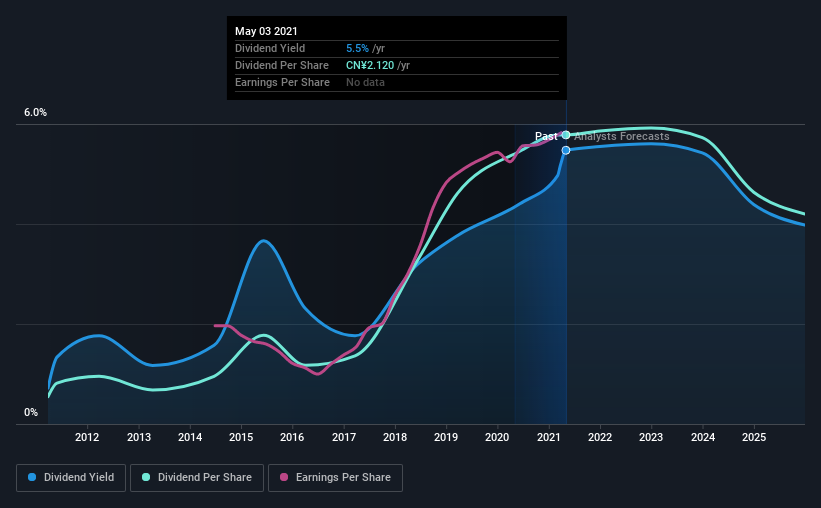Click the 2022 x-axis label
Screen dimensions: 821x508
click(600, 437)
